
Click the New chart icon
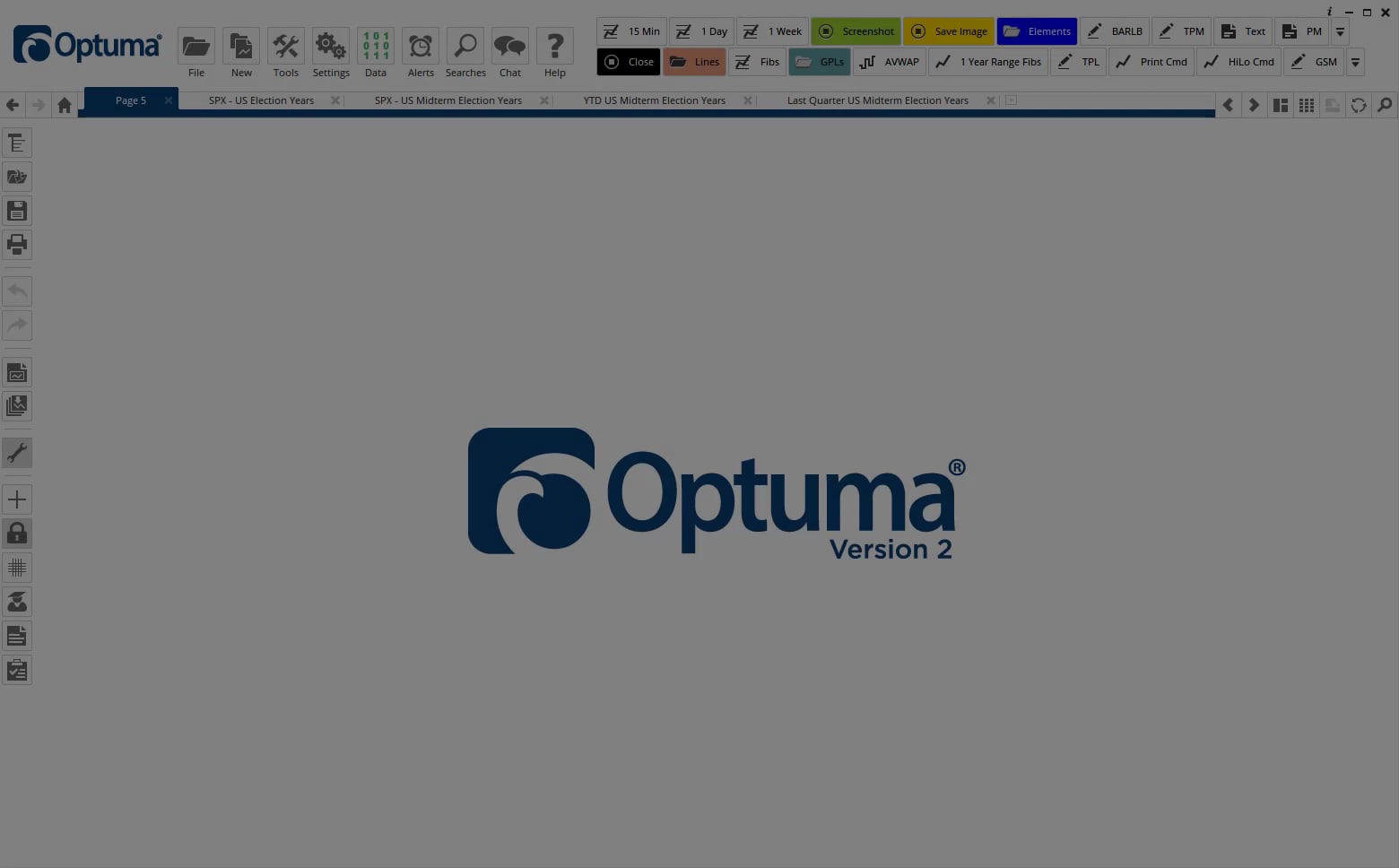241,46
